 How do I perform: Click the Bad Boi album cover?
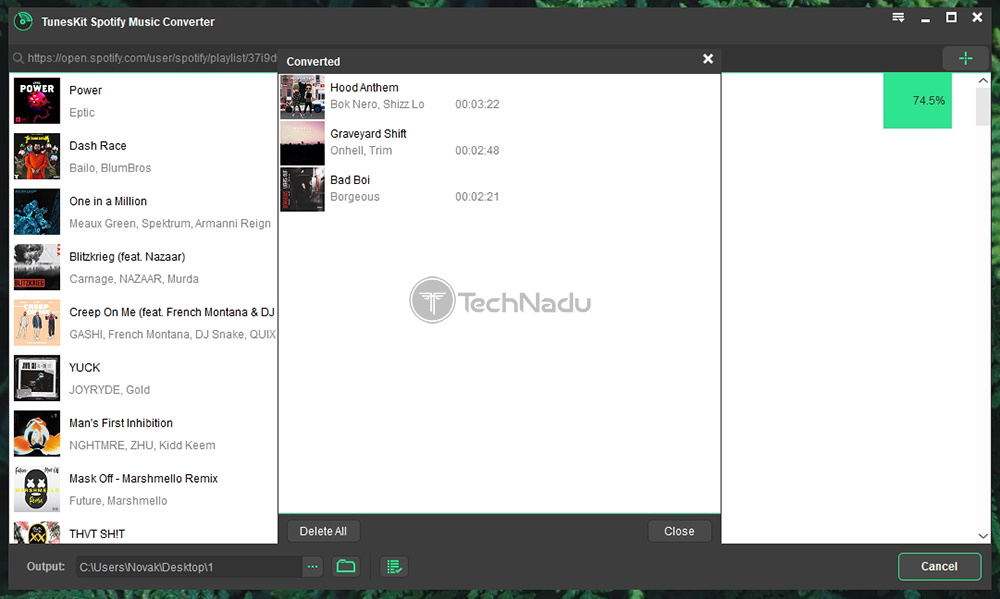click(x=302, y=189)
